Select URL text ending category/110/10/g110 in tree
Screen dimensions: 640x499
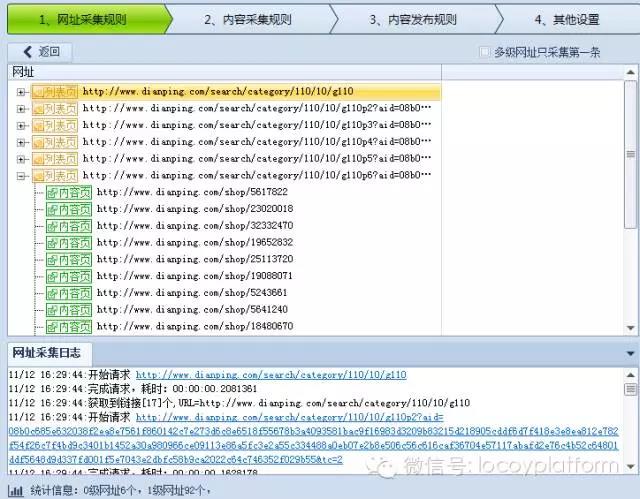218,91
